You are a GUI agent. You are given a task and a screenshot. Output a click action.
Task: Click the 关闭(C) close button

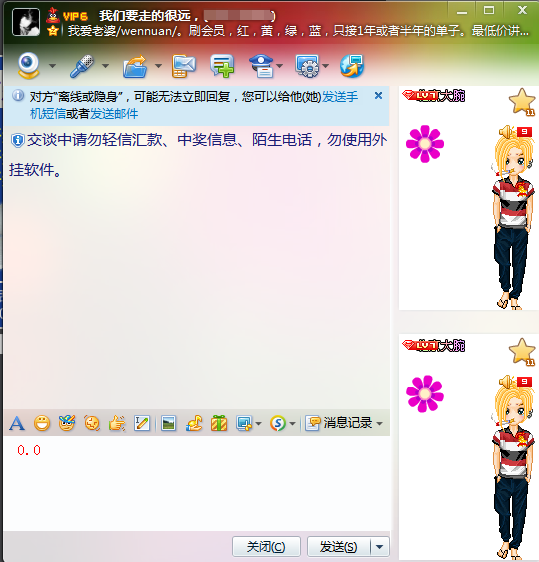266,547
